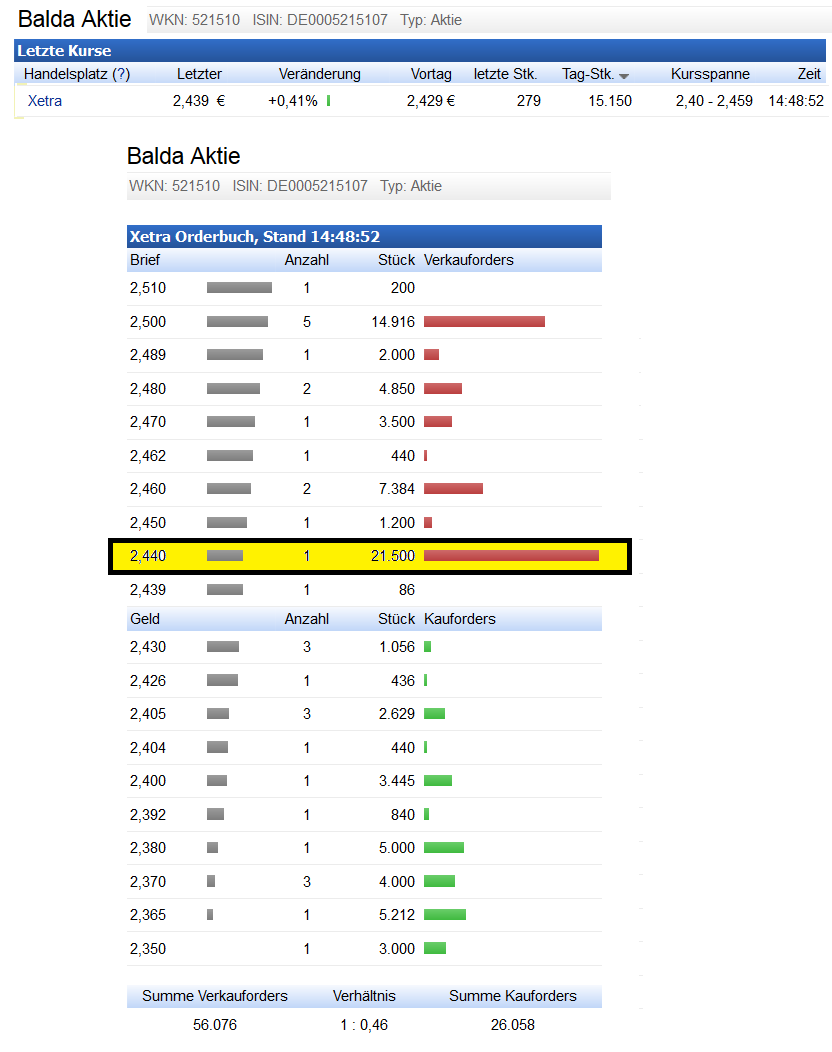Screen dimensions: 832x1052
Task: Select the ask price 2,470
Action: click(148, 422)
